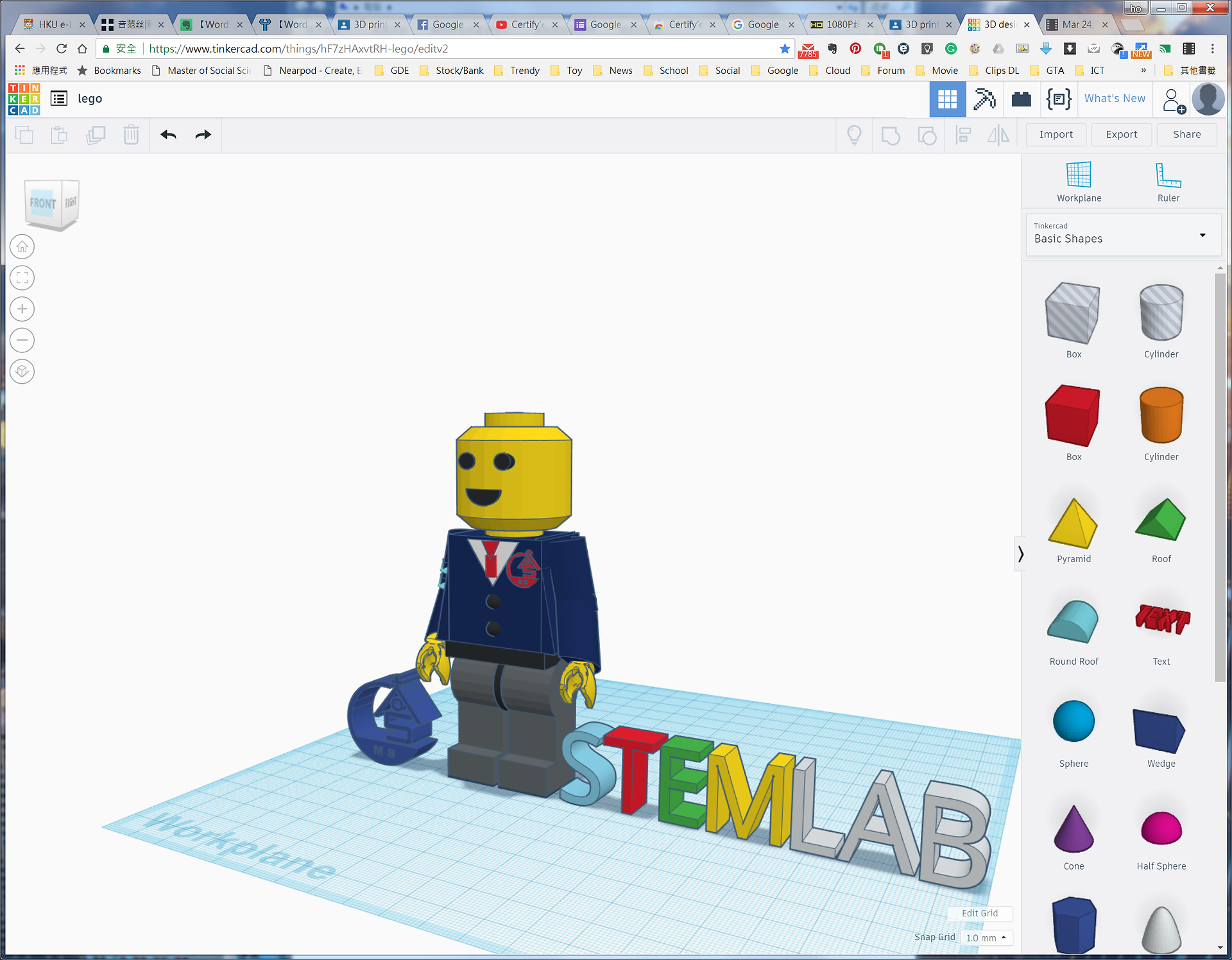The width and height of the screenshot is (1232, 960).
Task: Zoom out with the minus button
Action: point(22,340)
